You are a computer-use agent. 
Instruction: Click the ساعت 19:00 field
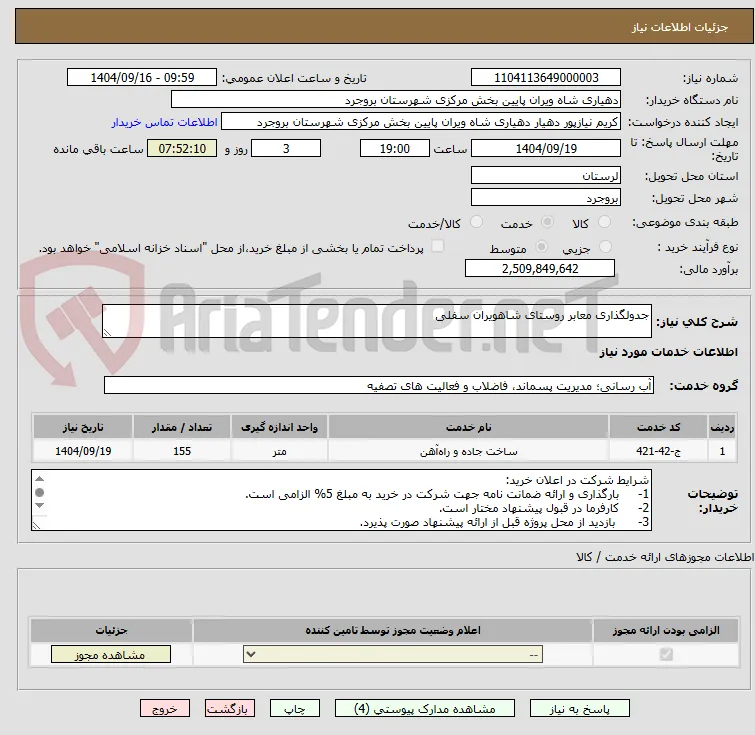coord(395,148)
